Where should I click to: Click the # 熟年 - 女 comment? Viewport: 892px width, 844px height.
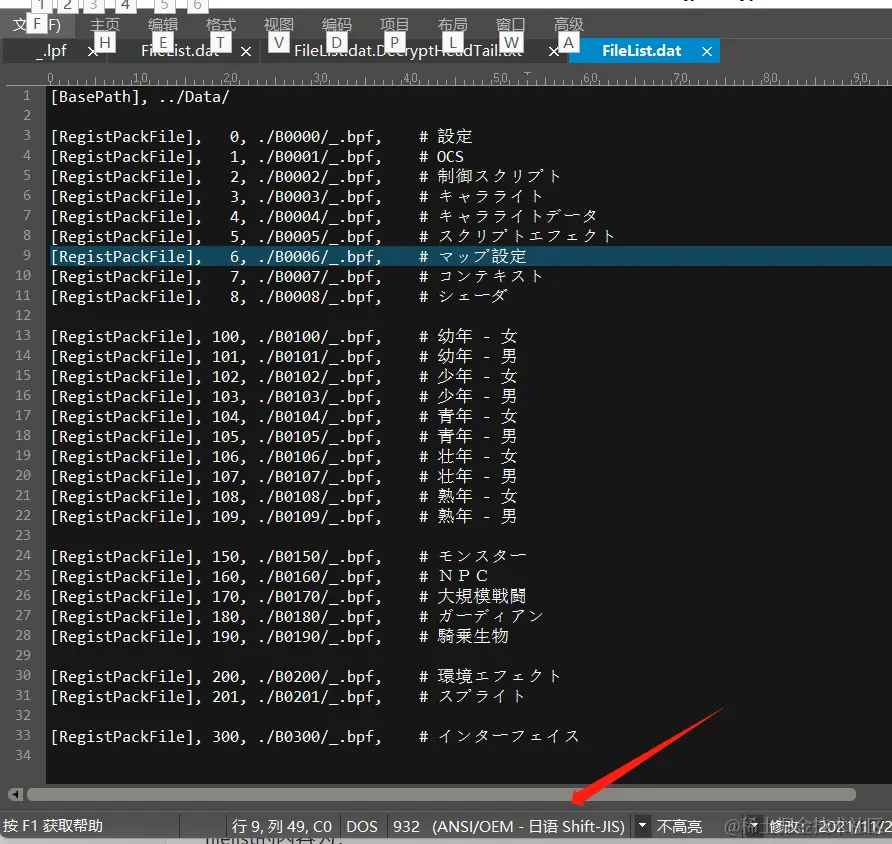tap(468, 497)
